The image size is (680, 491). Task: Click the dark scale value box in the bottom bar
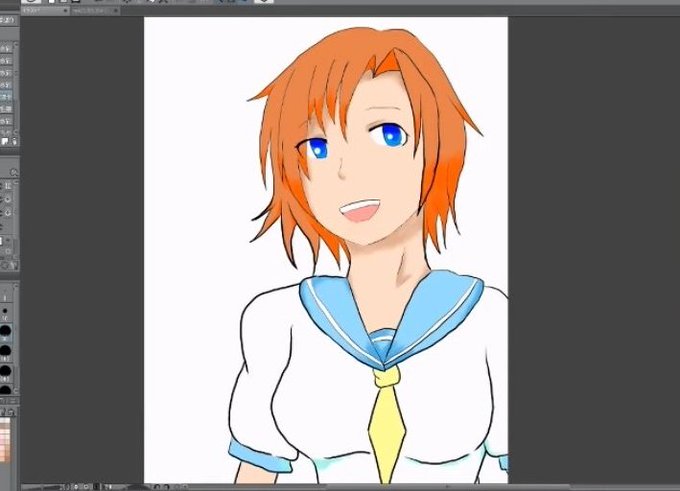click(x=96, y=487)
